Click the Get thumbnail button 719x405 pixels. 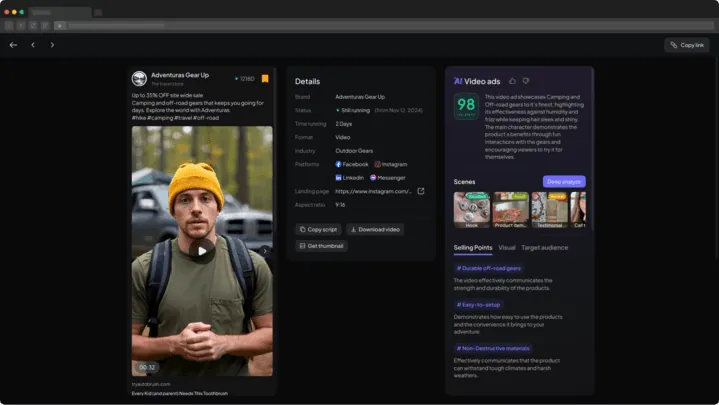[321, 246]
